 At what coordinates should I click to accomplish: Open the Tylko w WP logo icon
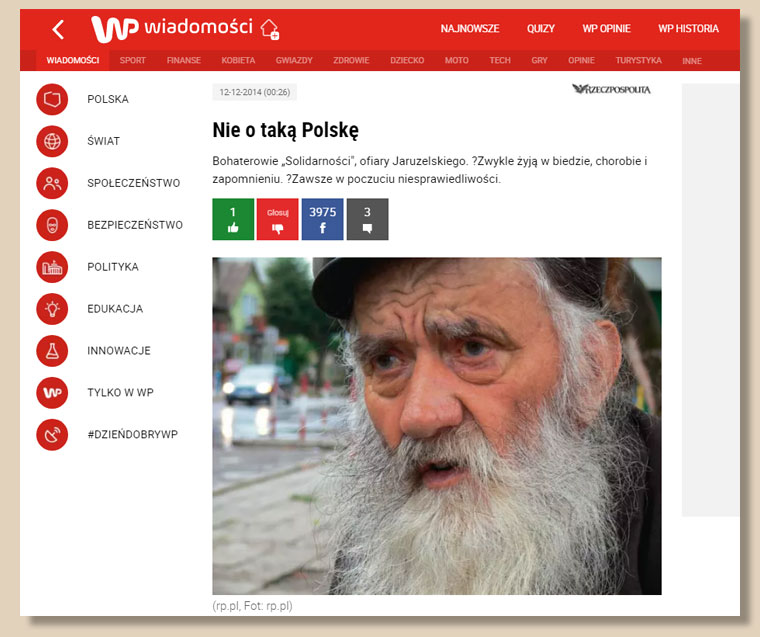(52, 393)
